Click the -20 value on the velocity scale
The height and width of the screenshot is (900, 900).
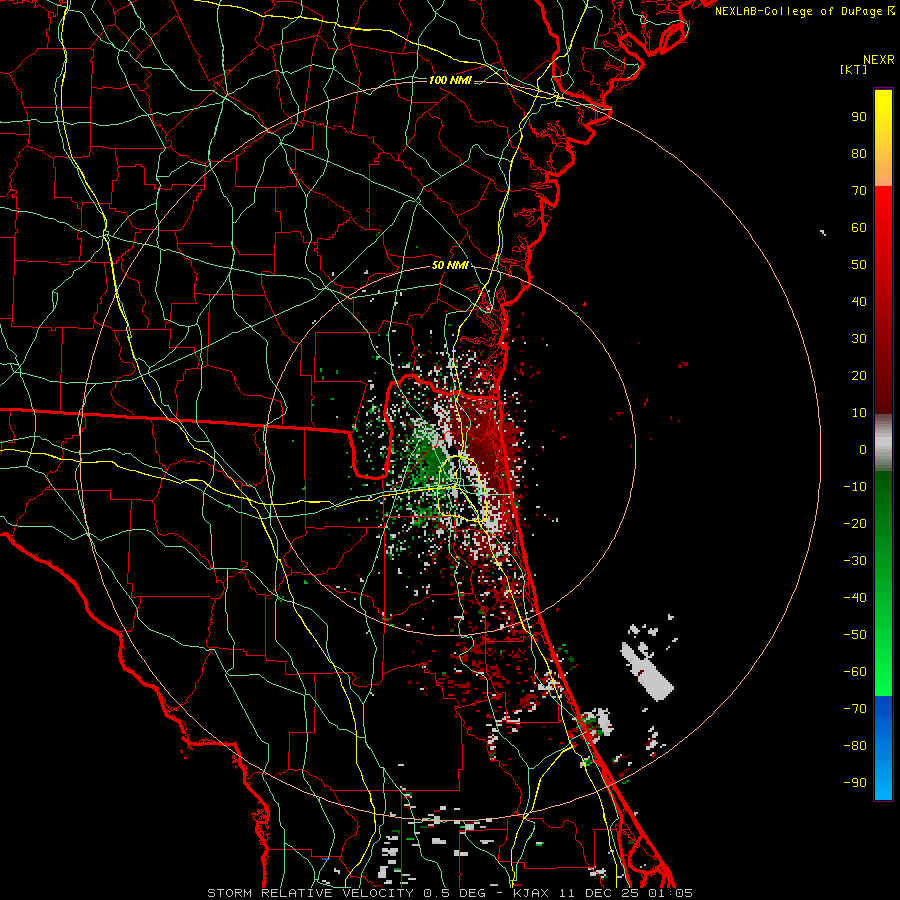pyautogui.click(x=855, y=523)
